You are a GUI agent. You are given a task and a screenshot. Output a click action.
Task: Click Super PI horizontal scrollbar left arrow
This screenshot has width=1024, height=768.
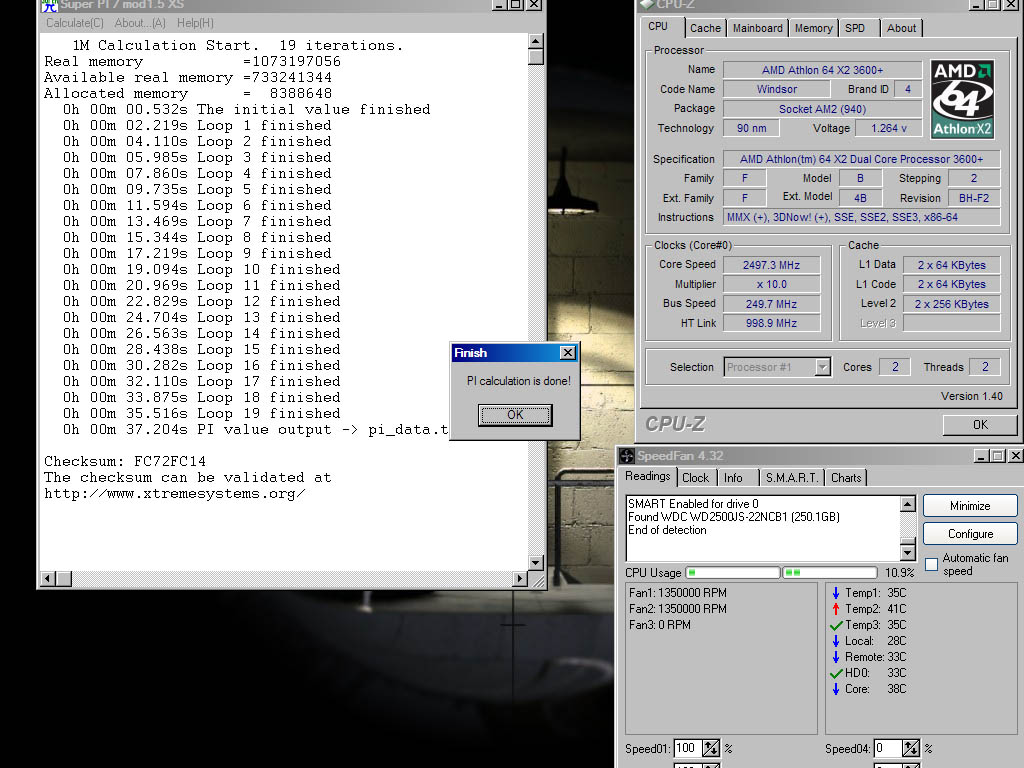(x=48, y=579)
